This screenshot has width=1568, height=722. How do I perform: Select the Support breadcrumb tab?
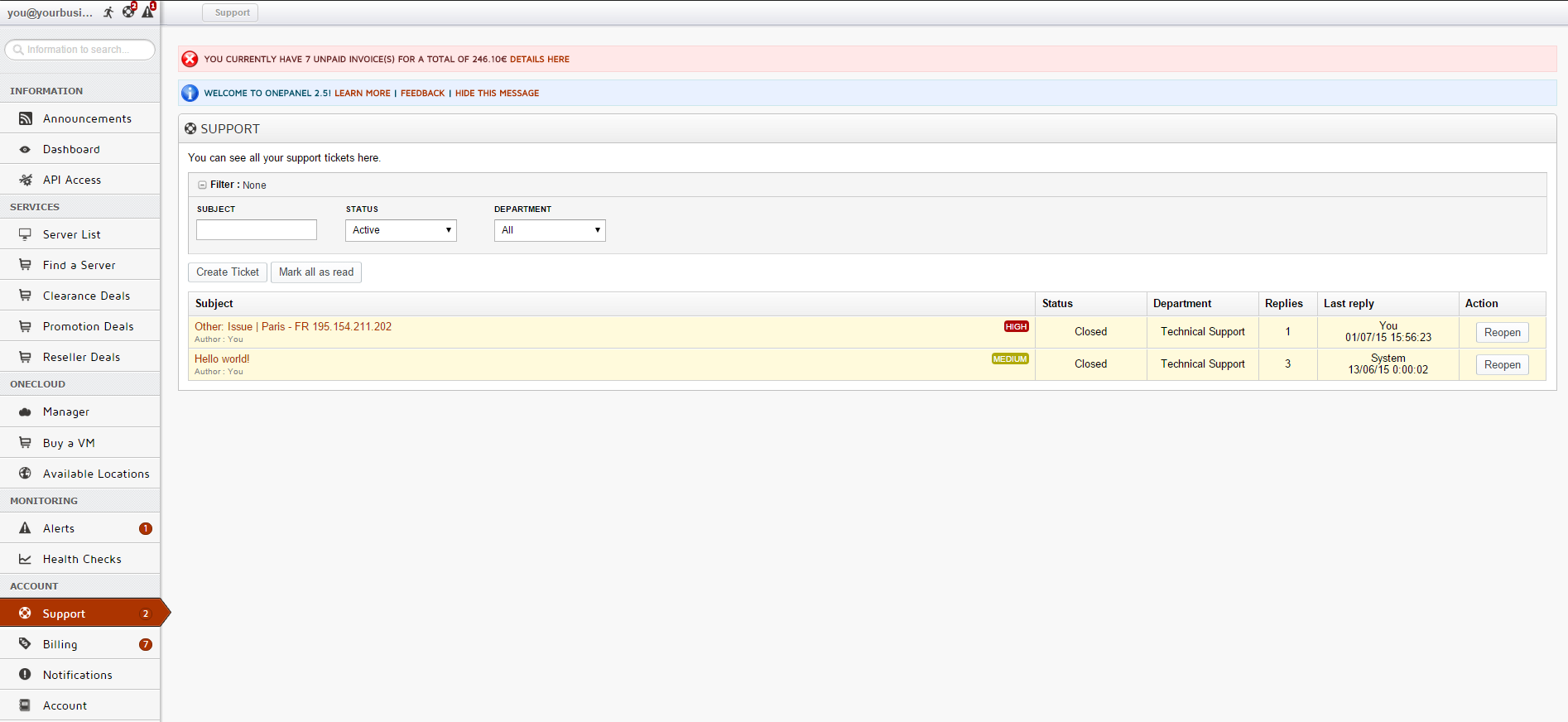231,12
